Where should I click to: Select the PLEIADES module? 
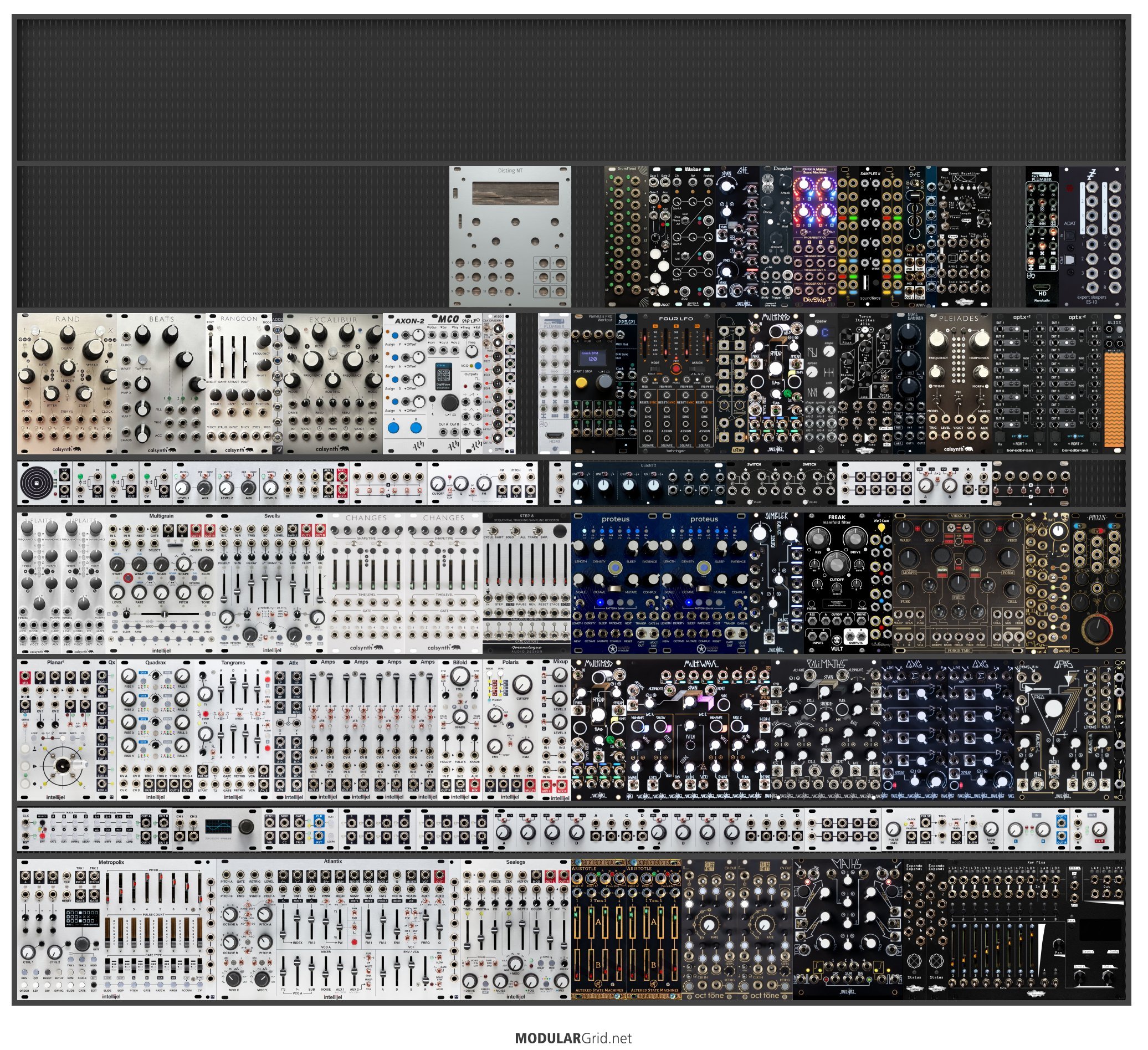point(959,383)
